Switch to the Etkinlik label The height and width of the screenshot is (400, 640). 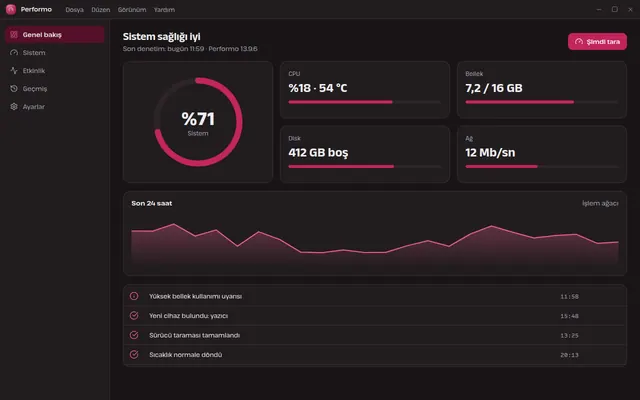[34, 71]
